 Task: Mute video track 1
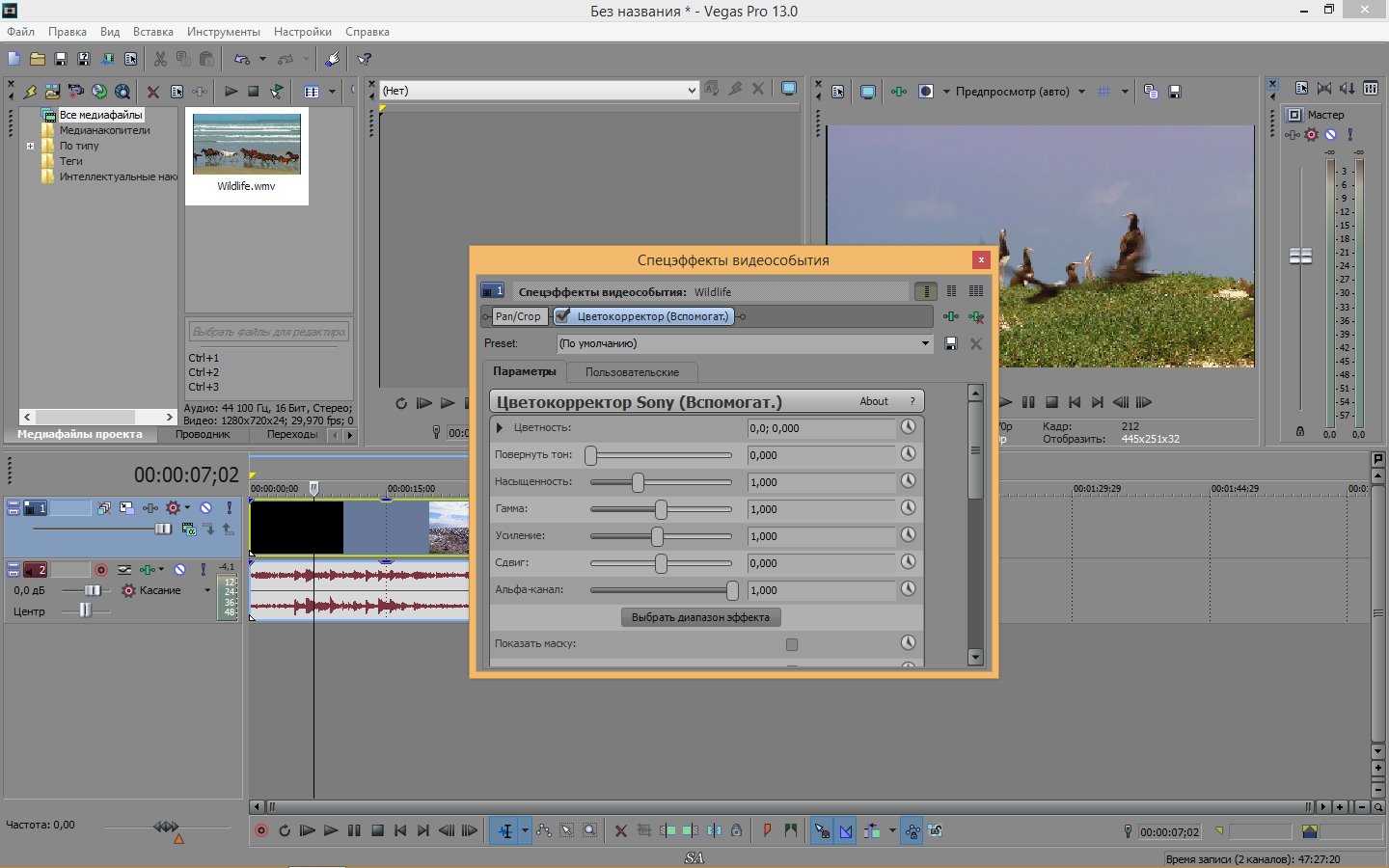pyautogui.click(x=205, y=507)
